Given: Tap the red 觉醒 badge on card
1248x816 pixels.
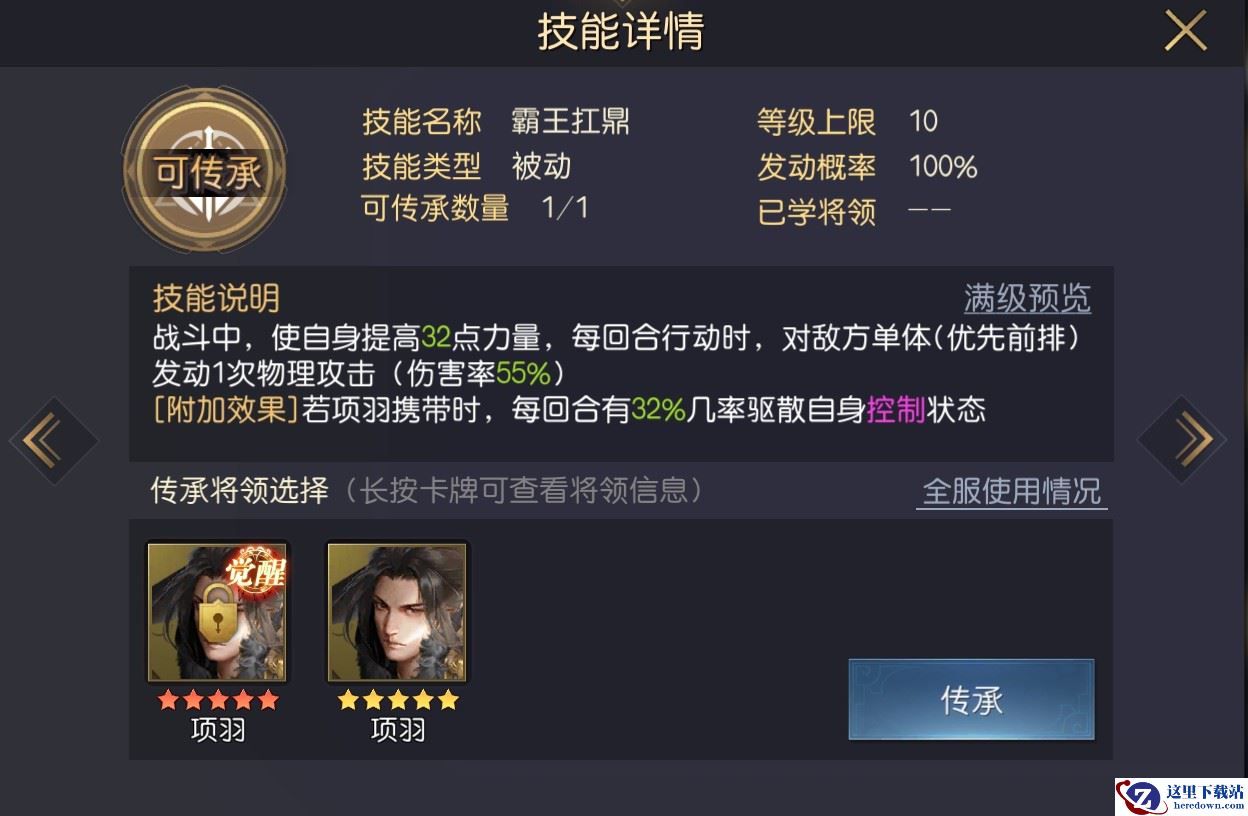Looking at the screenshot, I should tap(257, 571).
